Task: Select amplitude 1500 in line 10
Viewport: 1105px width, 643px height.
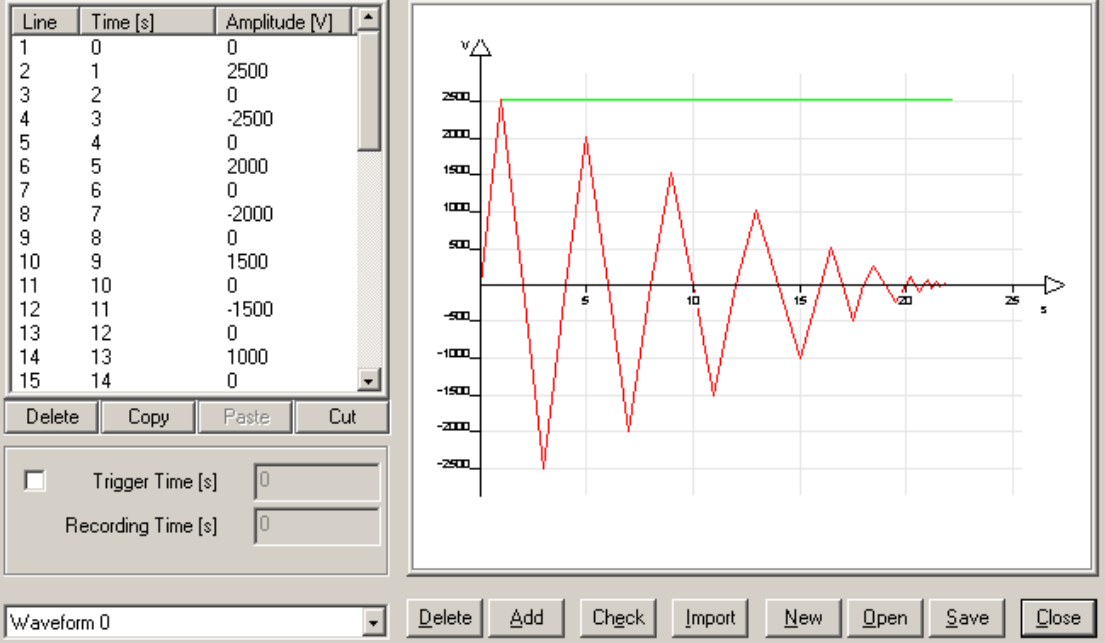Action: (247, 262)
